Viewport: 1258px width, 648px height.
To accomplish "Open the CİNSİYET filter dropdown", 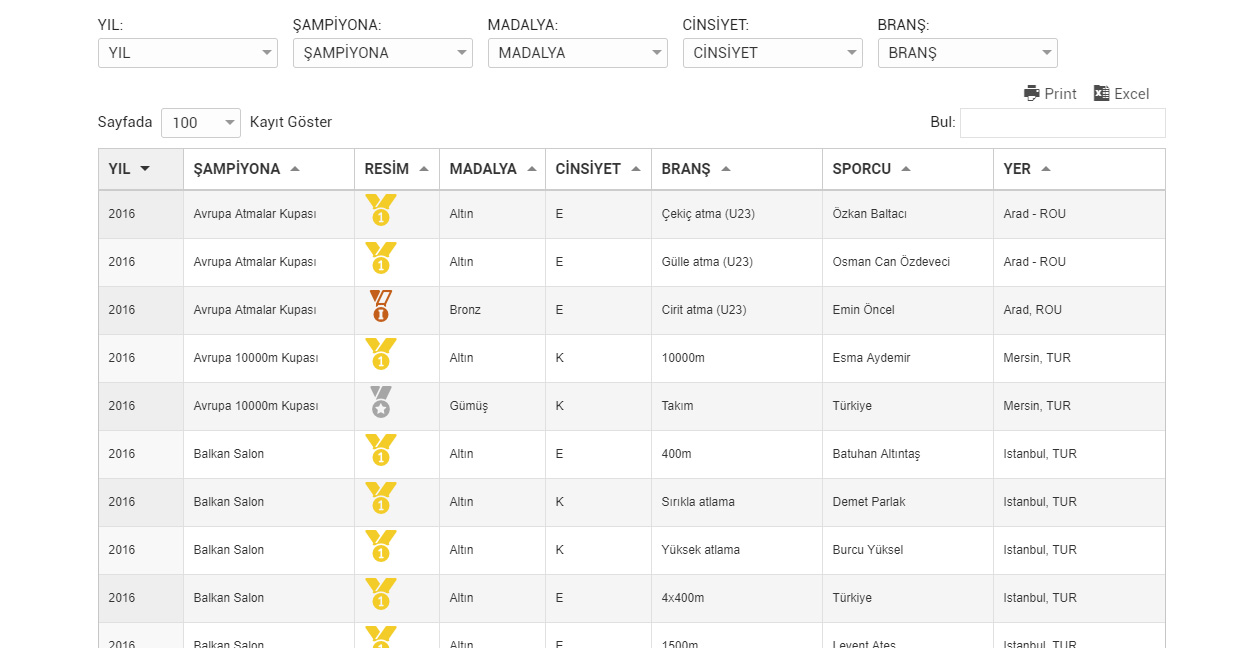I will (773, 53).
